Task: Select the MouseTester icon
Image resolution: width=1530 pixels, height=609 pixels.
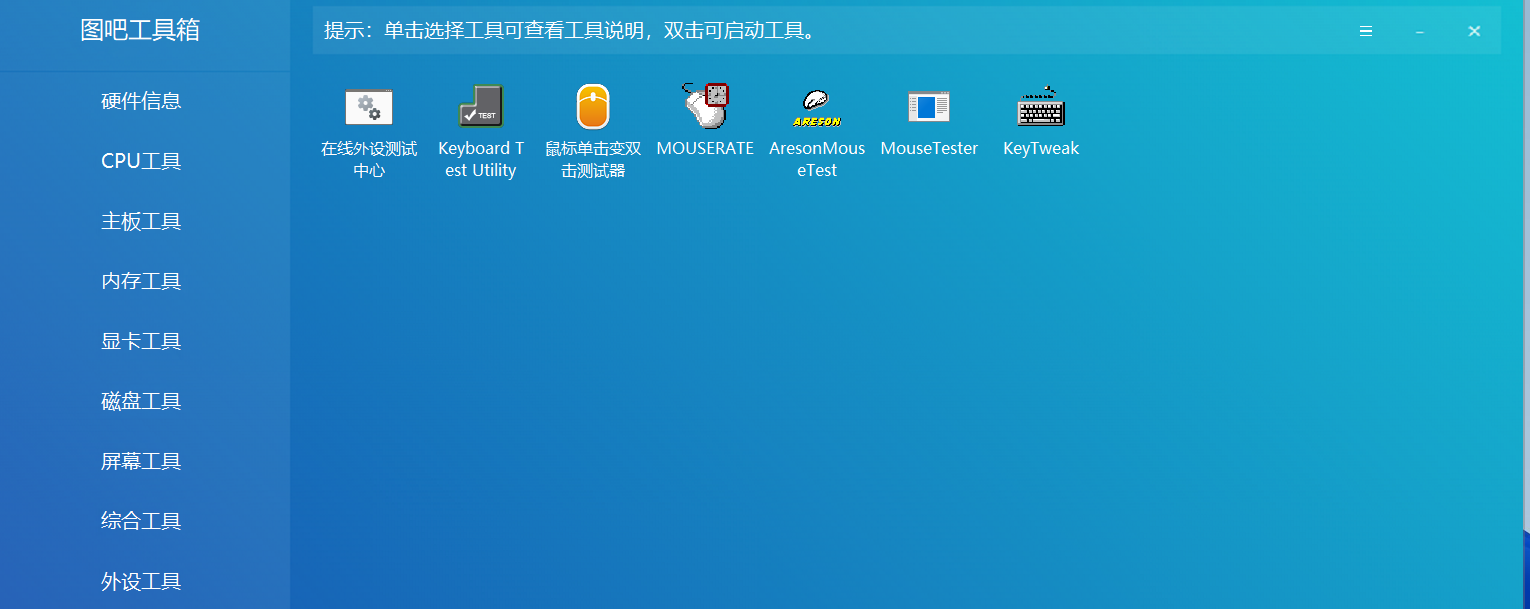Action: point(929,107)
